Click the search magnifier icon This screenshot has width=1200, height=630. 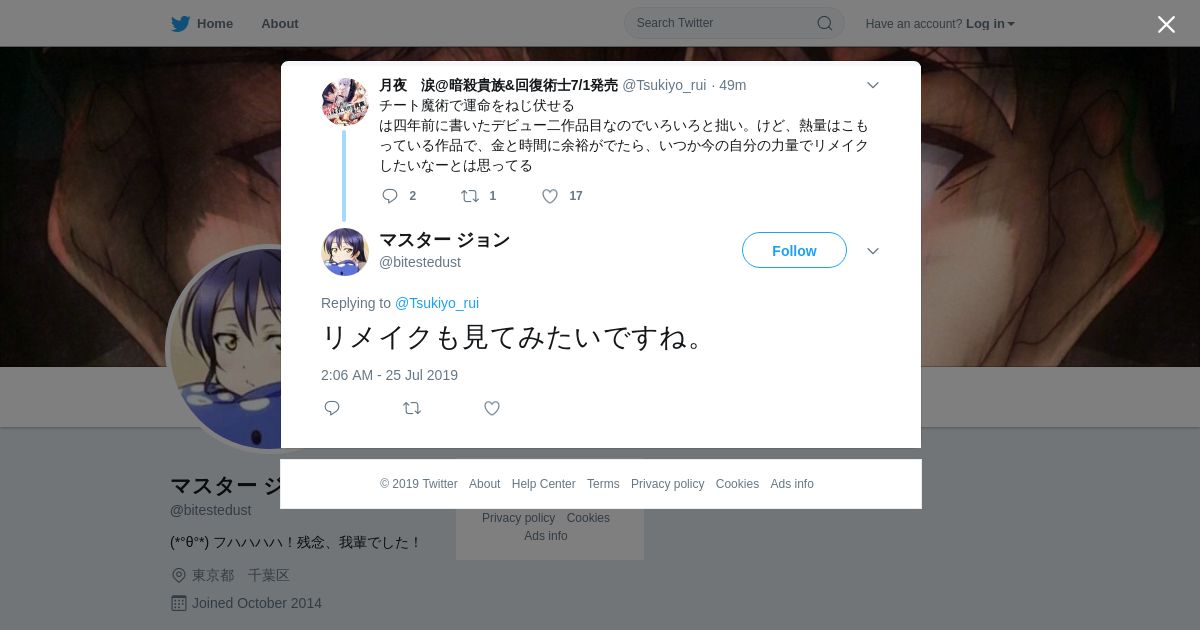point(825,23)
